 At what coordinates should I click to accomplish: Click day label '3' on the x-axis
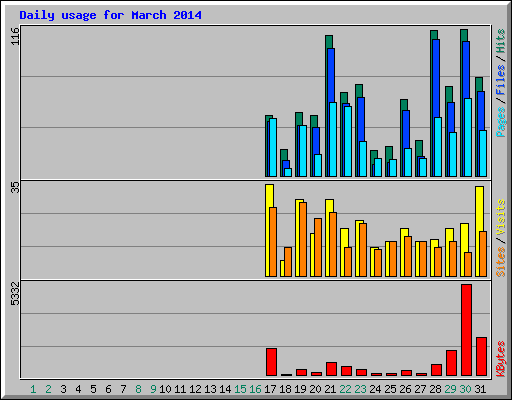pos(63,389)
